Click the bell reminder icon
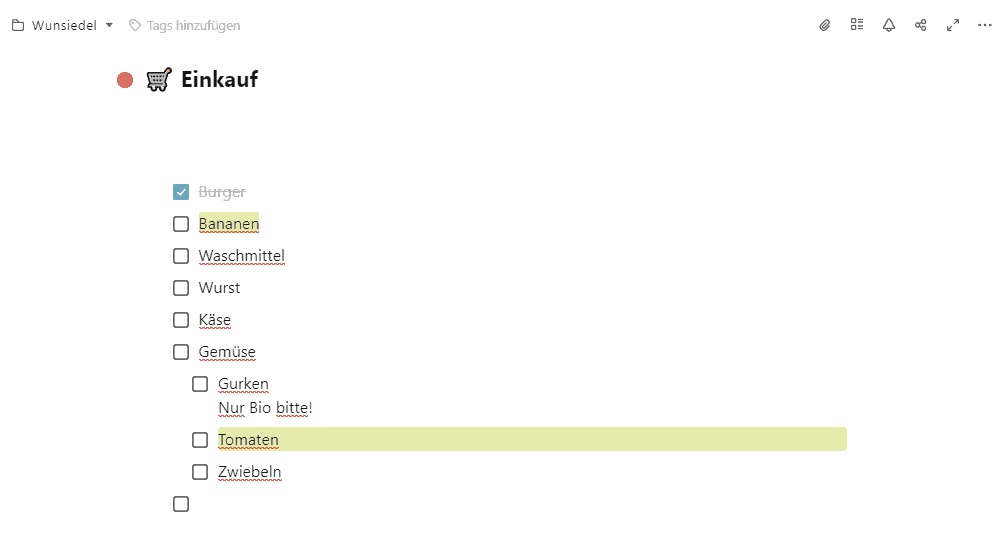Image resolution: width=998 pixels, height=549 pixels. [889, 25]
